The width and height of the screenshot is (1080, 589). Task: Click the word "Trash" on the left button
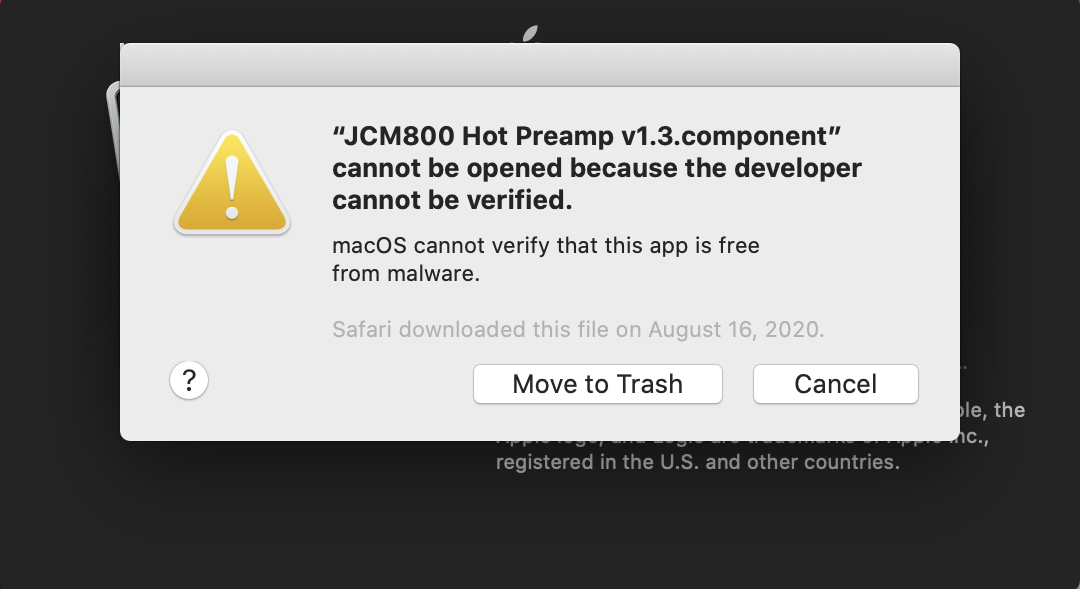649,384
